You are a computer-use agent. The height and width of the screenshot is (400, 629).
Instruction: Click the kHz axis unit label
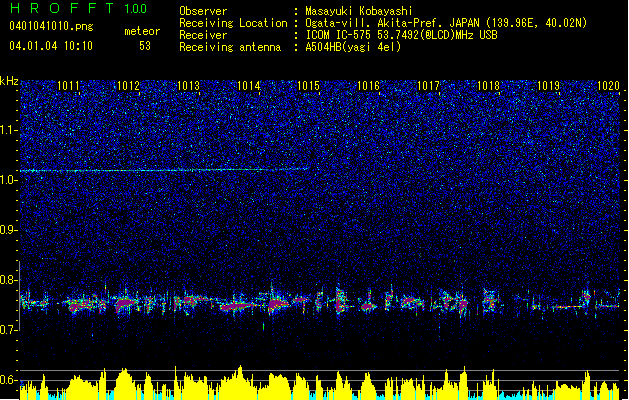(x=9, y=81)
